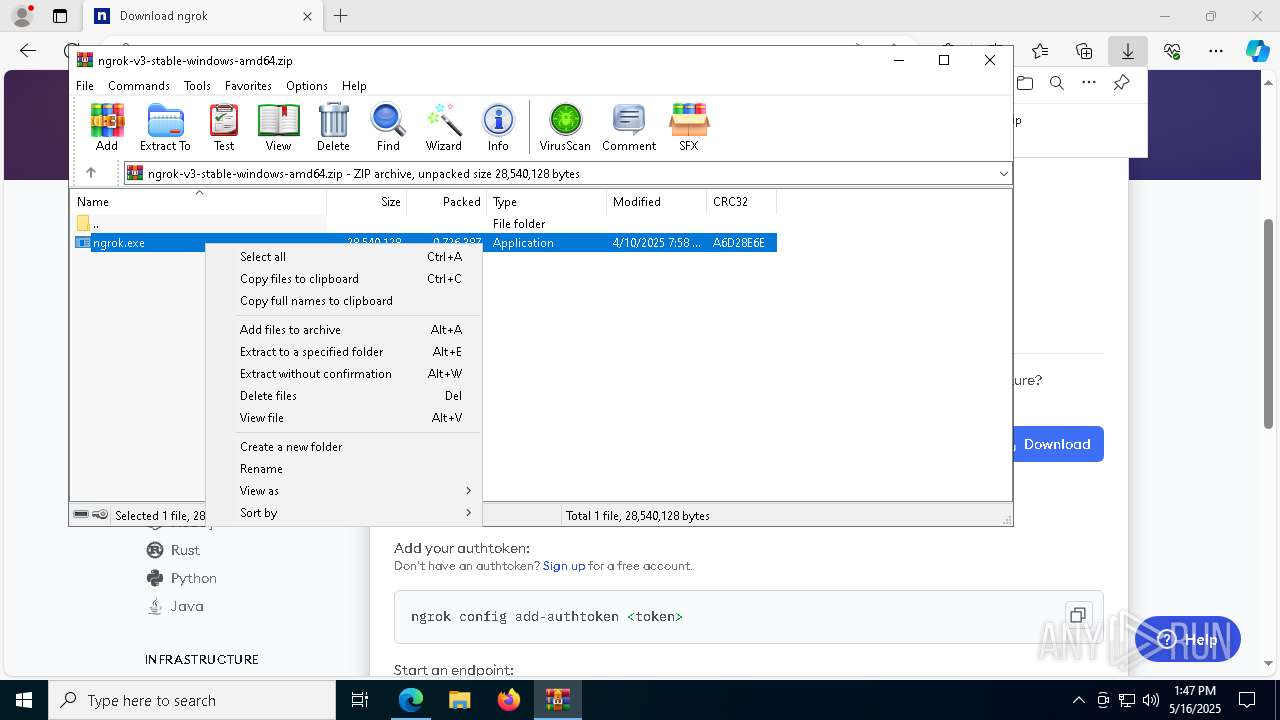
Task: Pin the downloads panel
Action: coord(1121,83)
